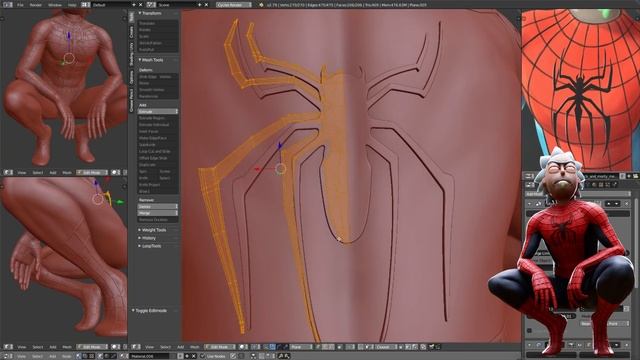Image resolution: width=640 pixels, height=360 pixels.
Task: Add a new screen layout with the plus next to Default
Action: tap(133, 5)
